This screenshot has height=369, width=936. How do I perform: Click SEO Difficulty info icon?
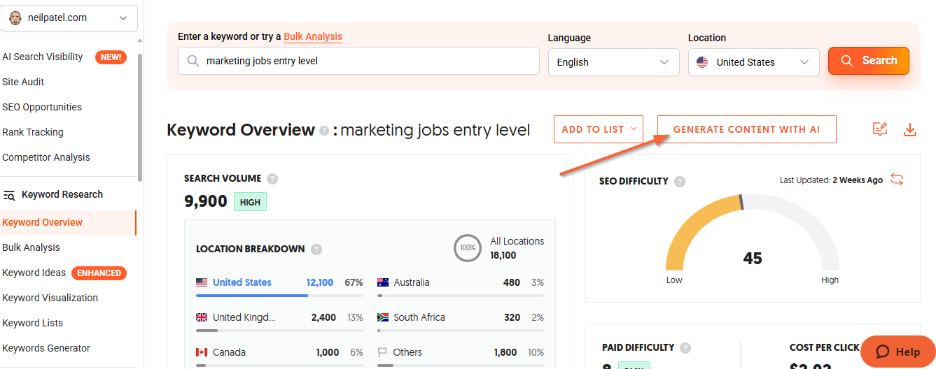coord(679,182)
